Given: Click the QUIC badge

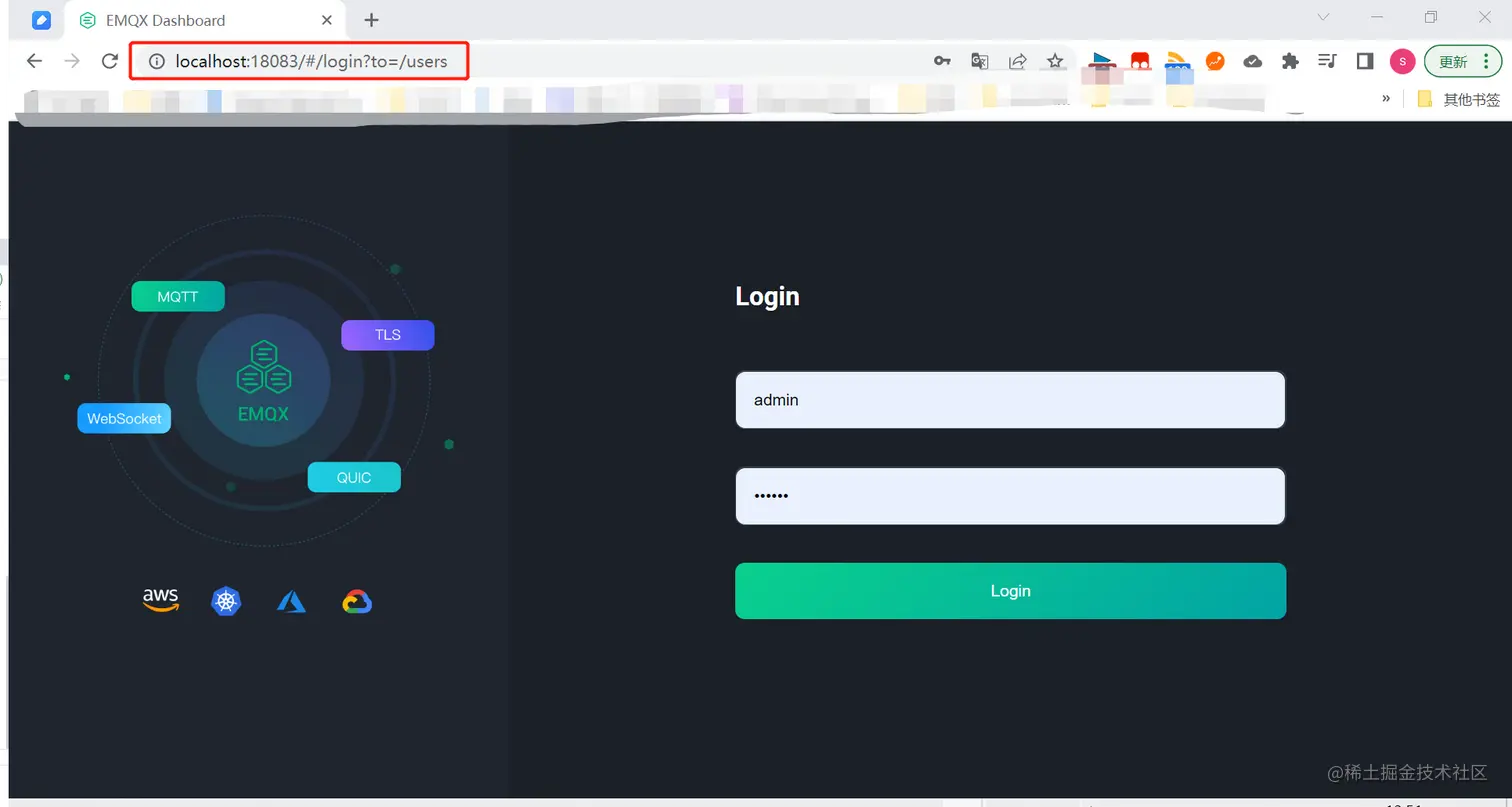Looking at the screenshot, I should pyautogui.click(x=354, y=477).
